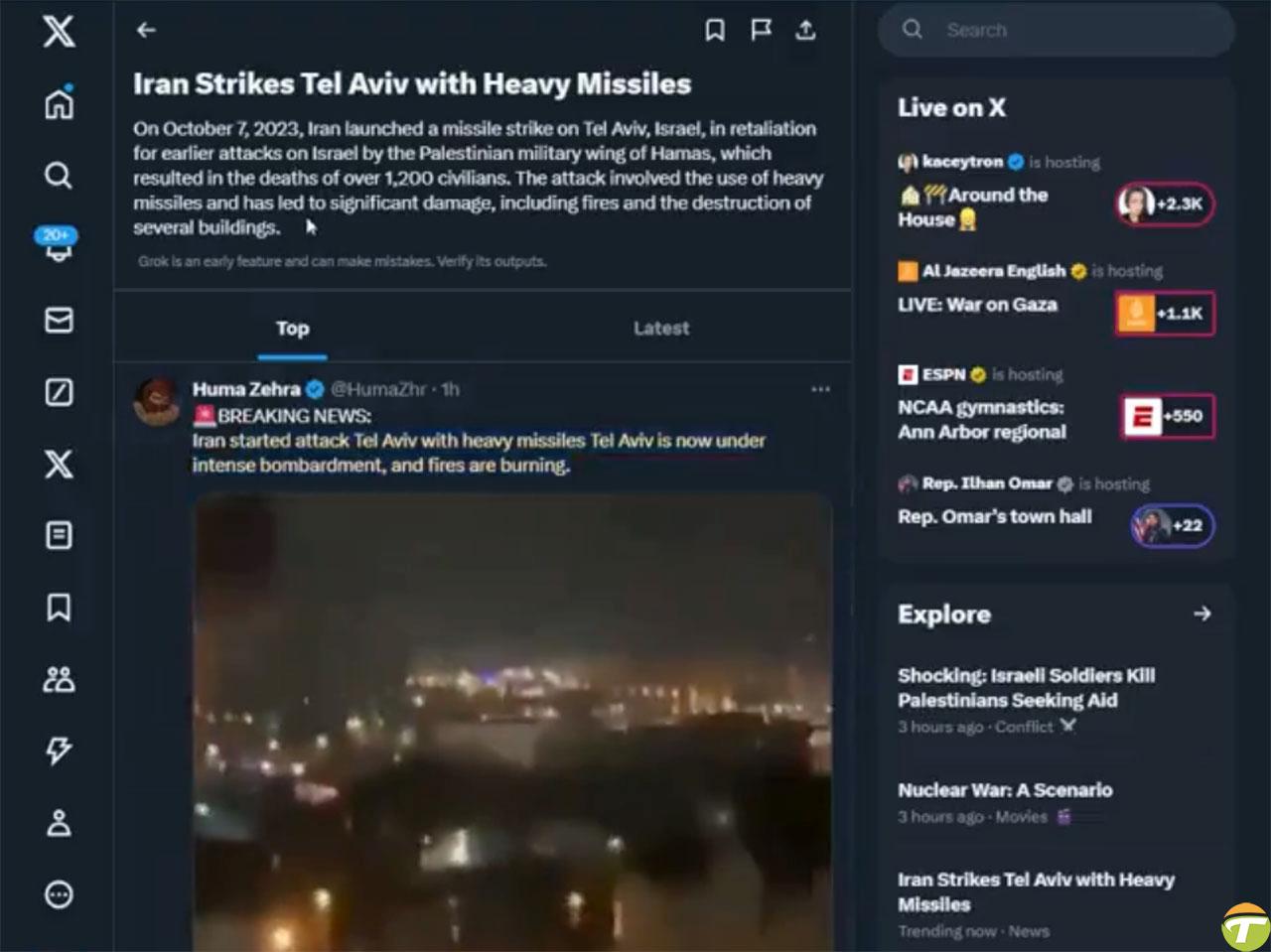
Task: Open the Al Jazeera English host name
Action: click(x=994, y=270)
